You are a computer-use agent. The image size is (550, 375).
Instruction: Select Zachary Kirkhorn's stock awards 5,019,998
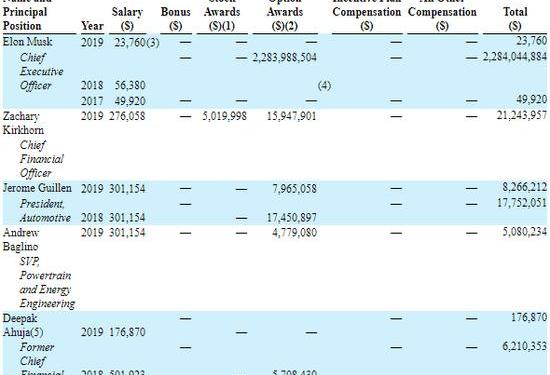(x=224, y=116)
